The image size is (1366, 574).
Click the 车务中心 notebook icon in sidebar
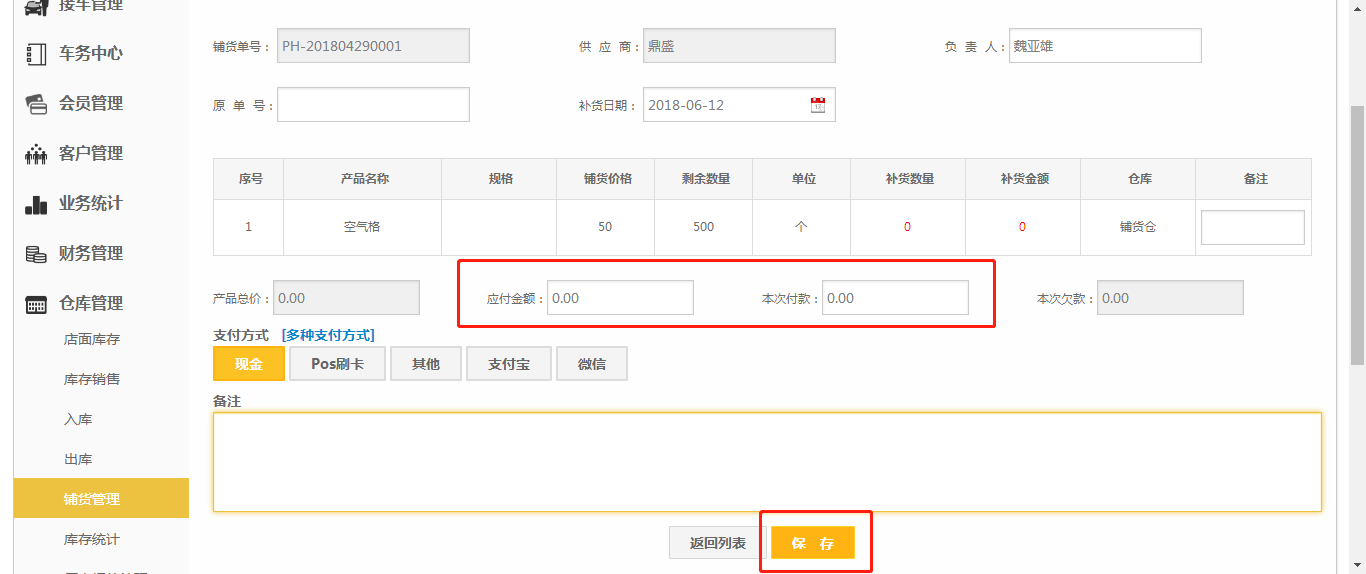(36, 54)
